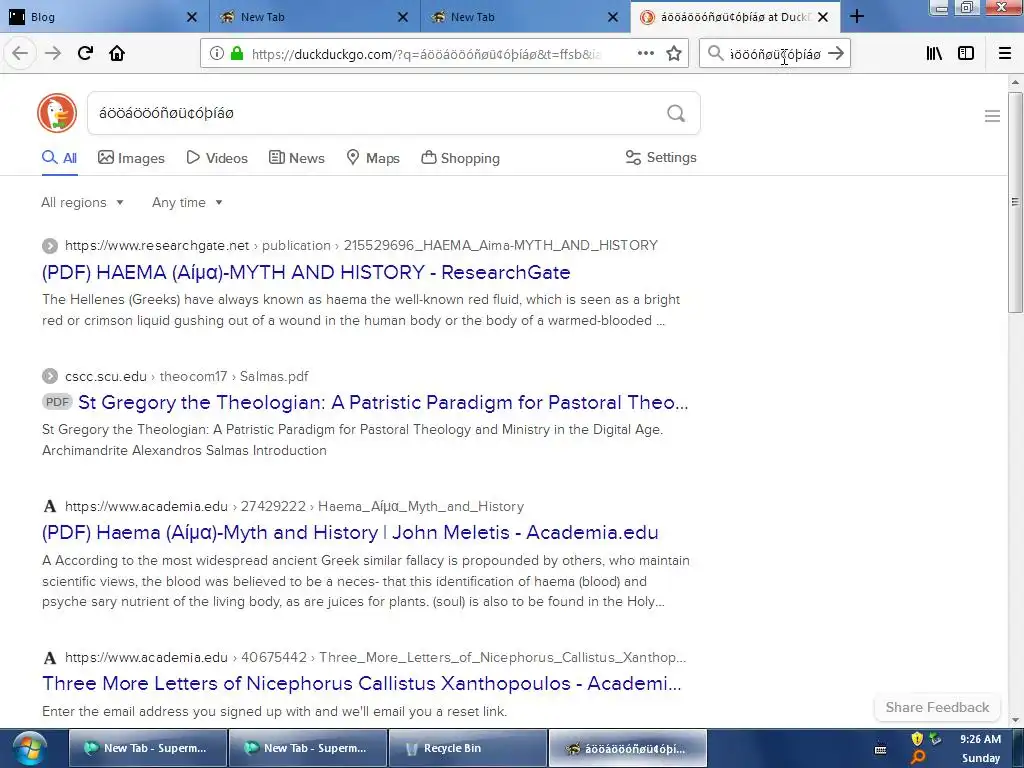Image resolution: width=1024 pixels, height=768 pixels.
Task: Select the Images search category
Action: click(x=131, y=159)
